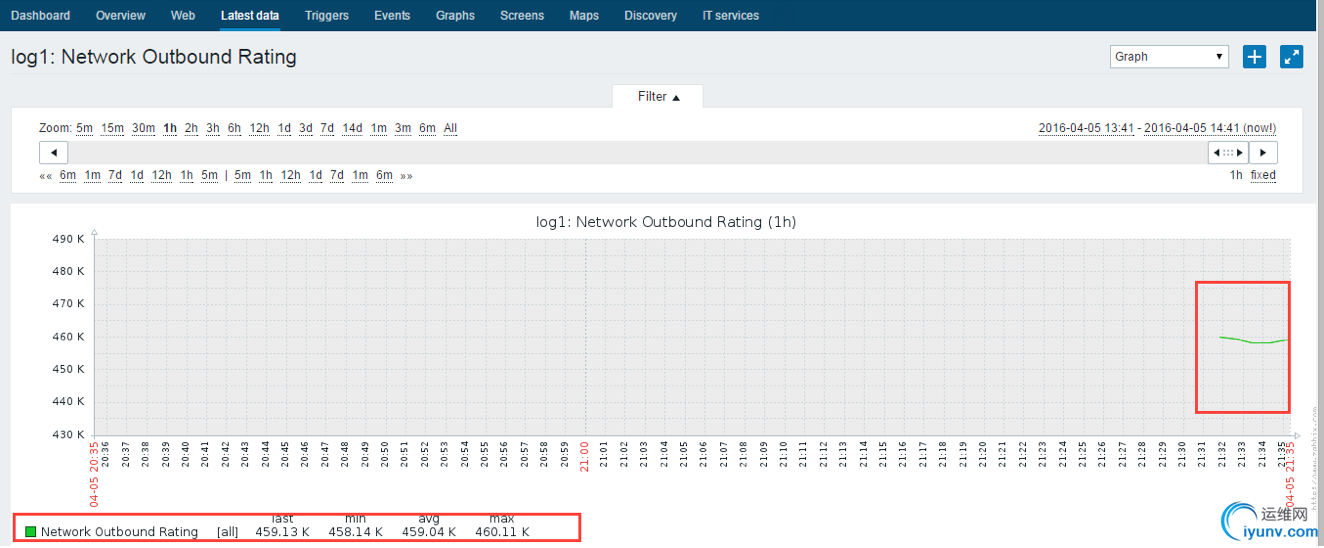The image size is (1324, 548).
Task: Open the Graph view type dropdown
Action: pyautogui.click(x=1169, y=57)
